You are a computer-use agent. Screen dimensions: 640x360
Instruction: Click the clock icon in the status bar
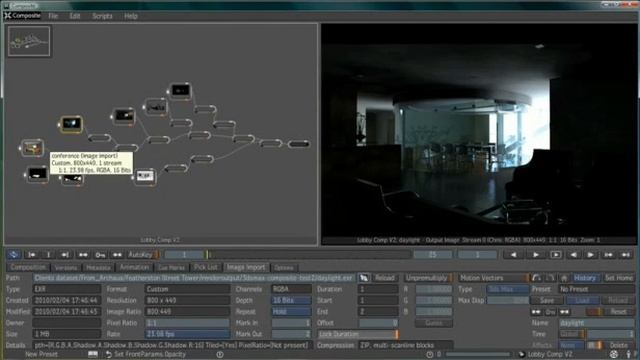tap(429, 354)
